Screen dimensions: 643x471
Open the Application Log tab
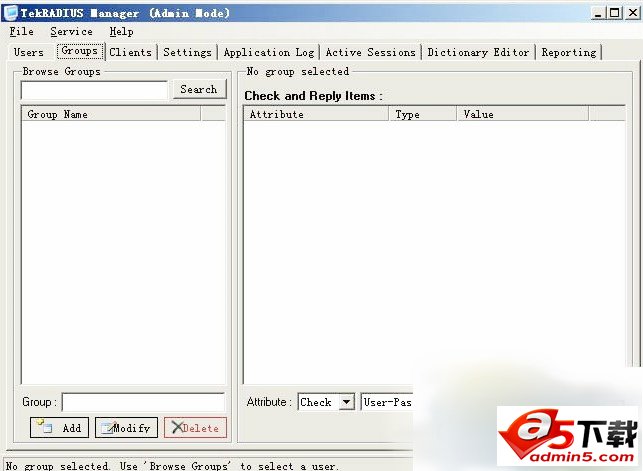click(269, 52)
